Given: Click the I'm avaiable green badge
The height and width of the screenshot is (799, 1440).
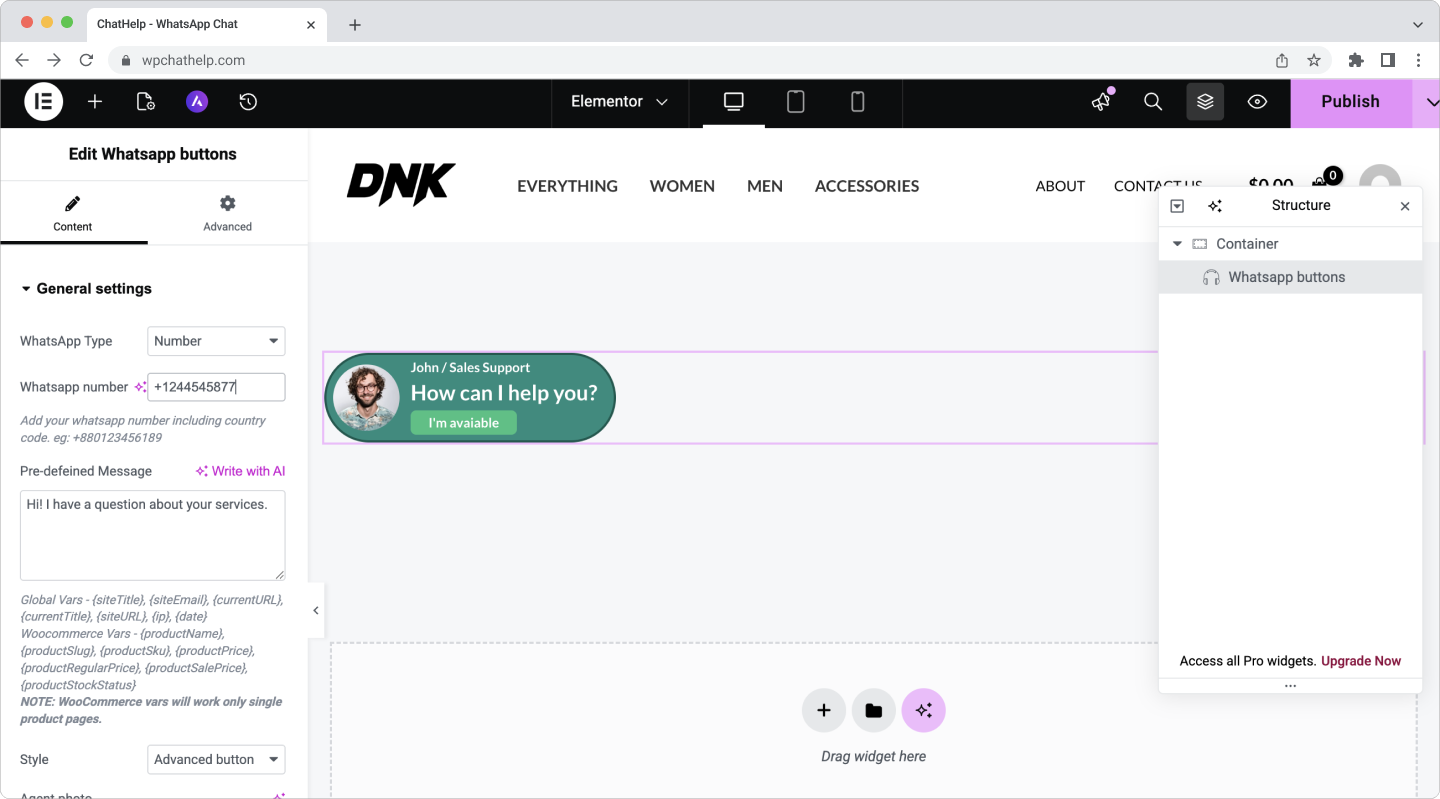Looking at the screenshot, I should coord(463,423).
